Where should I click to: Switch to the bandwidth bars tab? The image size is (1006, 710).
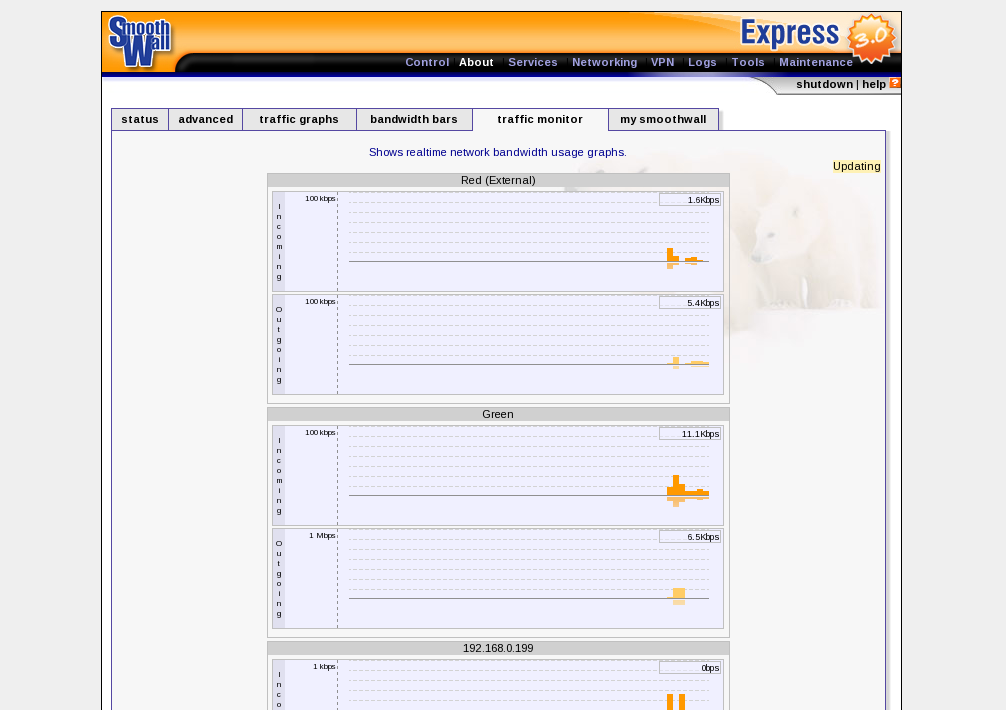(414, 119)
